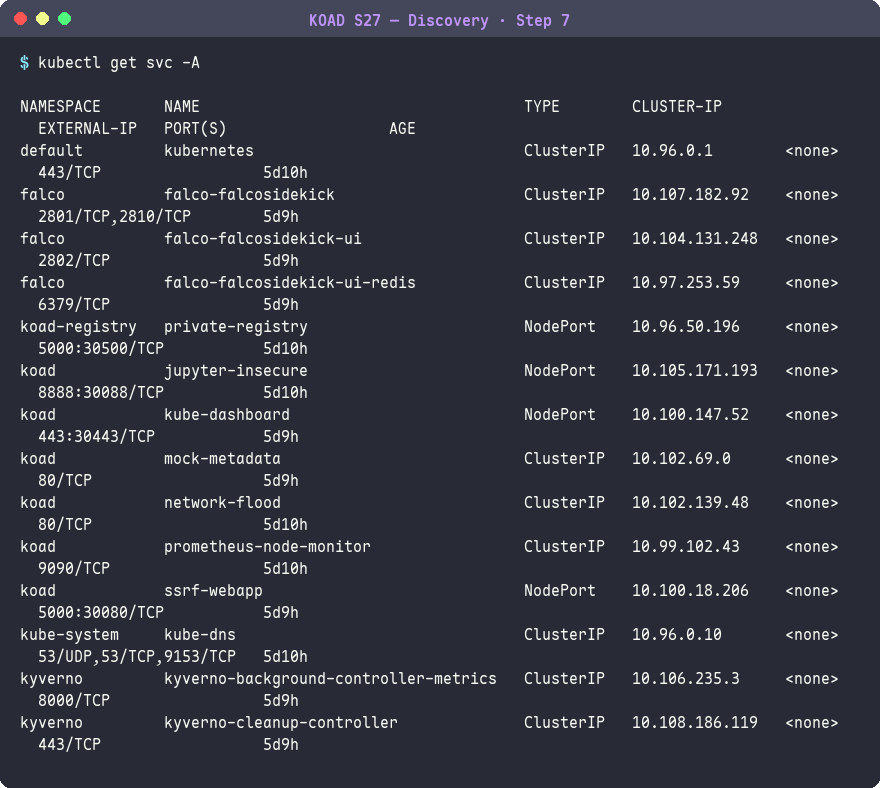Select the 'koad-registry' namespace text
880x788 pixels.
click(78, 327)
